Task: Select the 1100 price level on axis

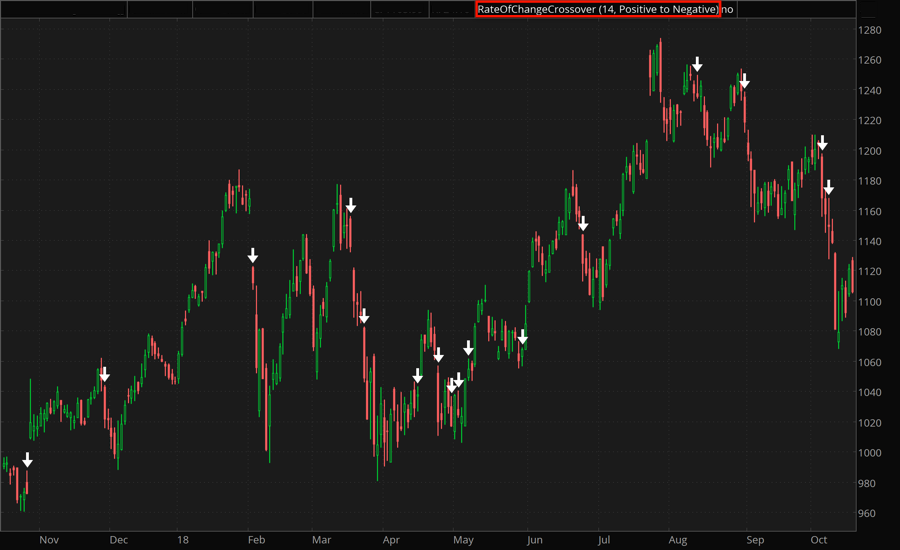Action: click(x=868, y=302)
